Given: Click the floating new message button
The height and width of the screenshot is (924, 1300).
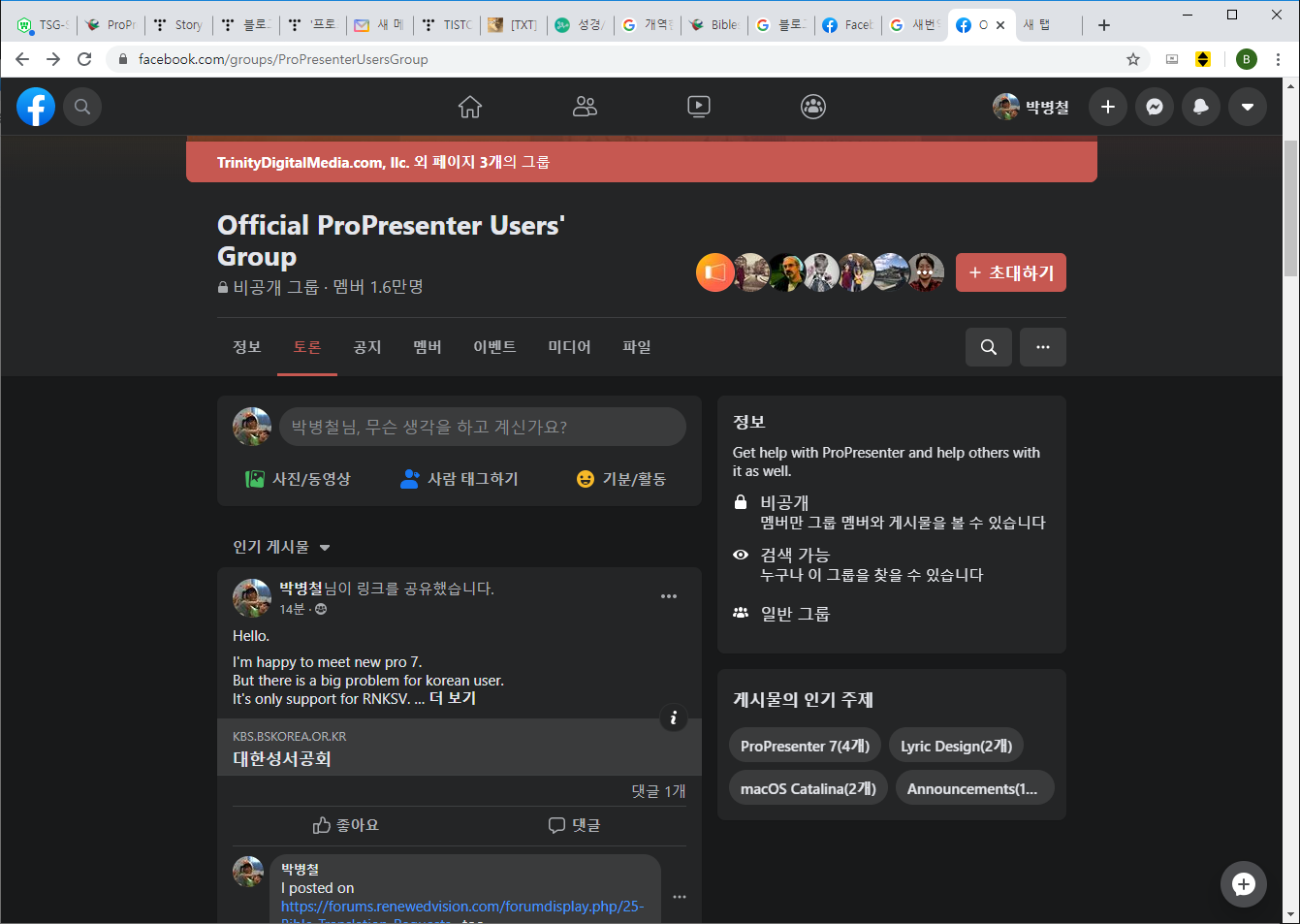Looking at the screenshot, I should tap(1244, 884).
